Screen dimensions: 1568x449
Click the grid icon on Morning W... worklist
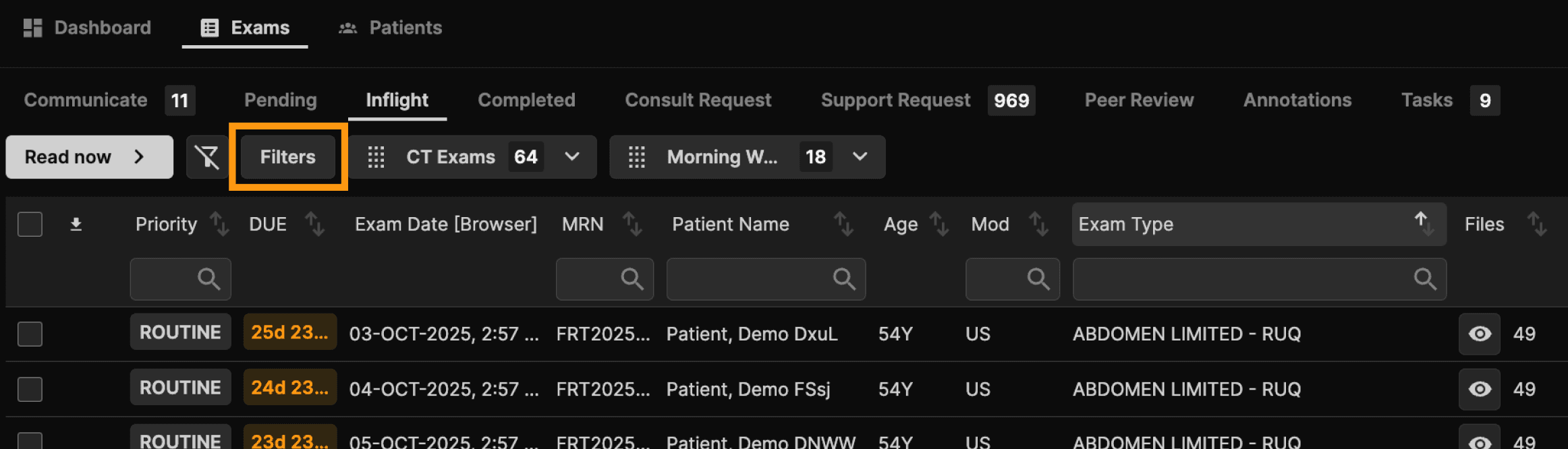(x=637, y=157)
